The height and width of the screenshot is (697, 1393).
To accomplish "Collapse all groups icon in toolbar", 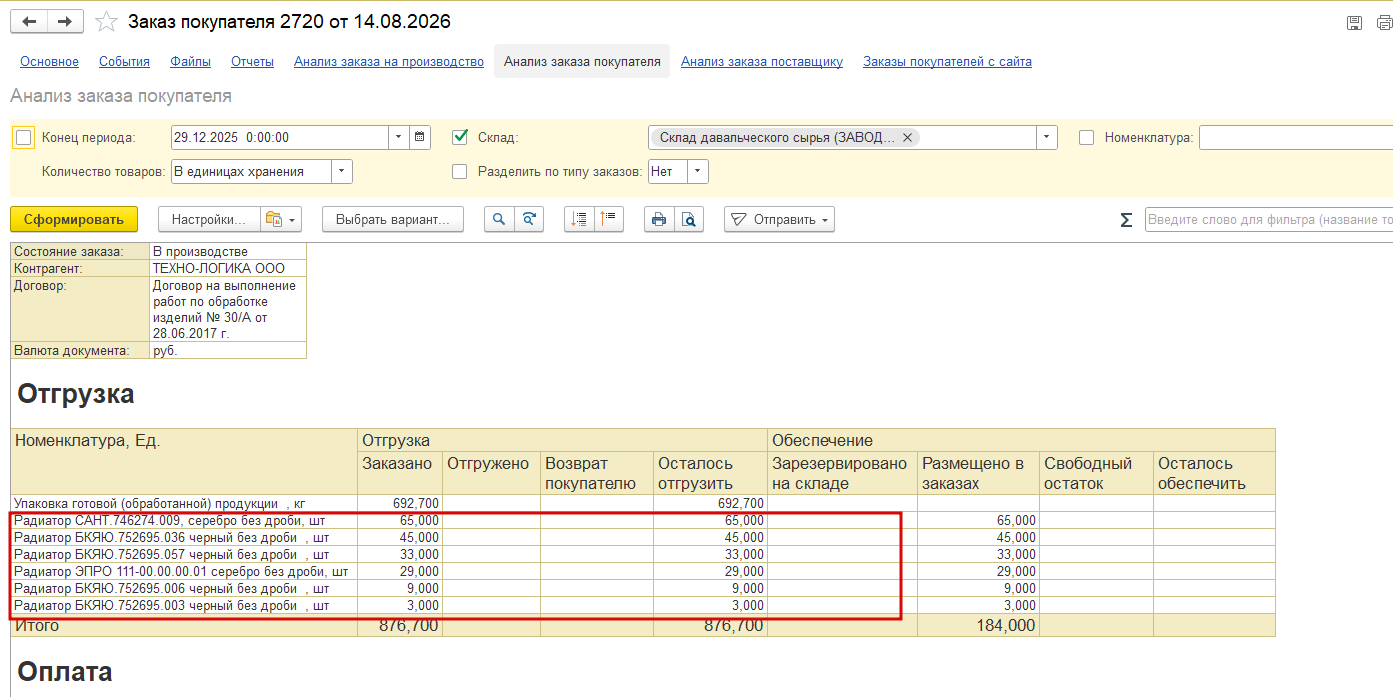I will point(579,220).
